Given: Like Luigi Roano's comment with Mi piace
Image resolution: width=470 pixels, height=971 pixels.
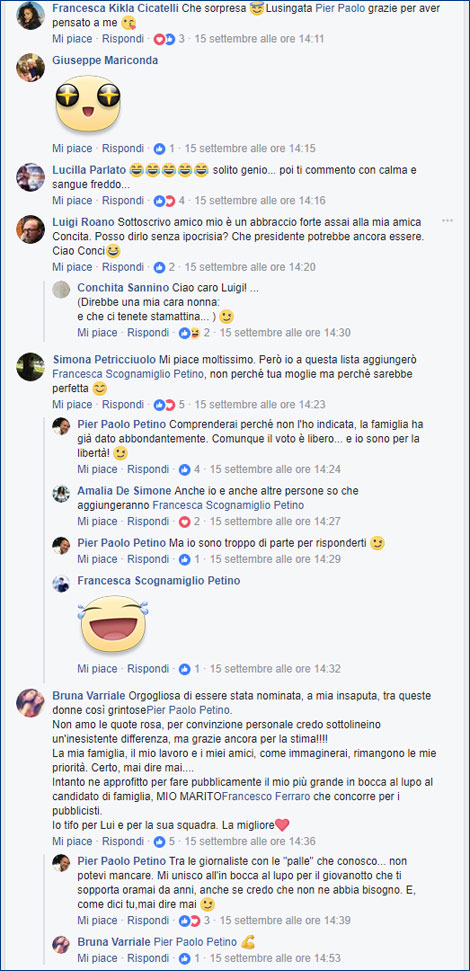Looking at the screenshot, I should coord(72,268).
